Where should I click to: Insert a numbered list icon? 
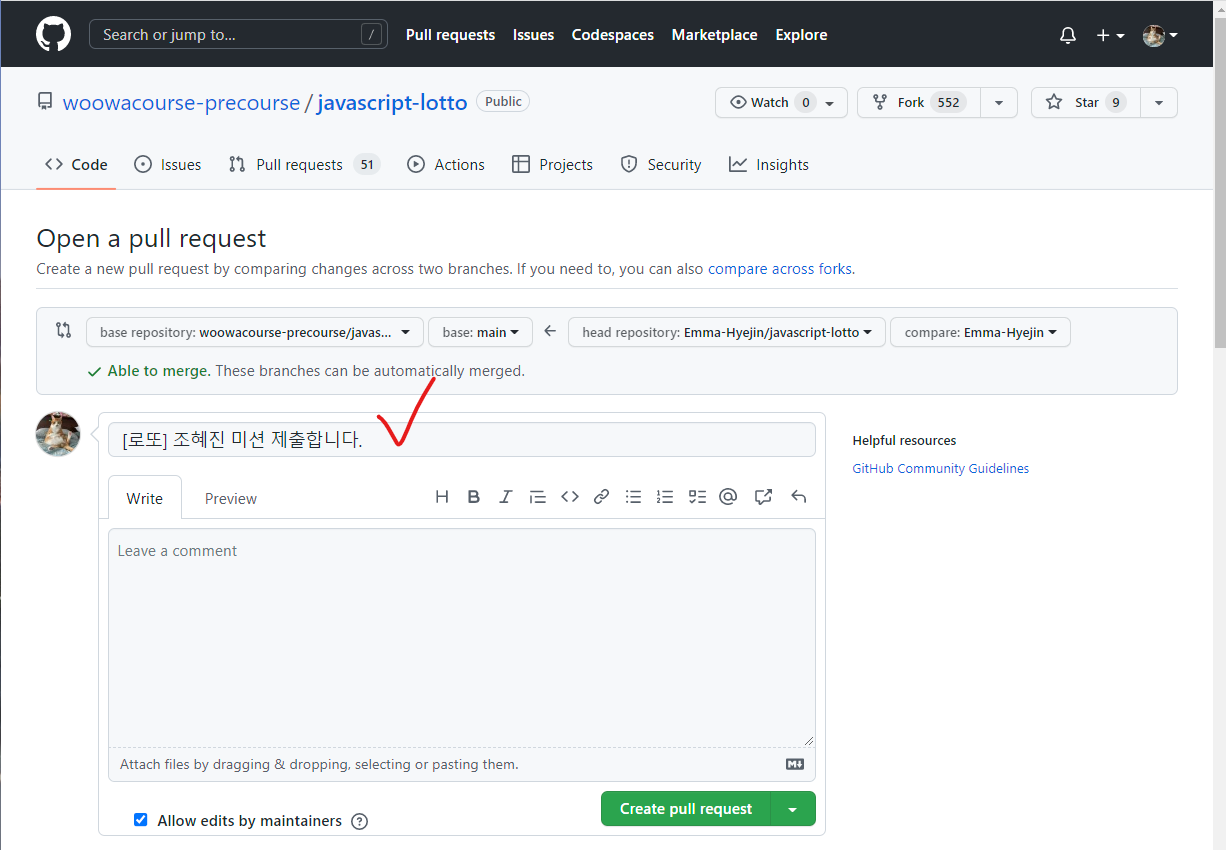pos(665,496)
